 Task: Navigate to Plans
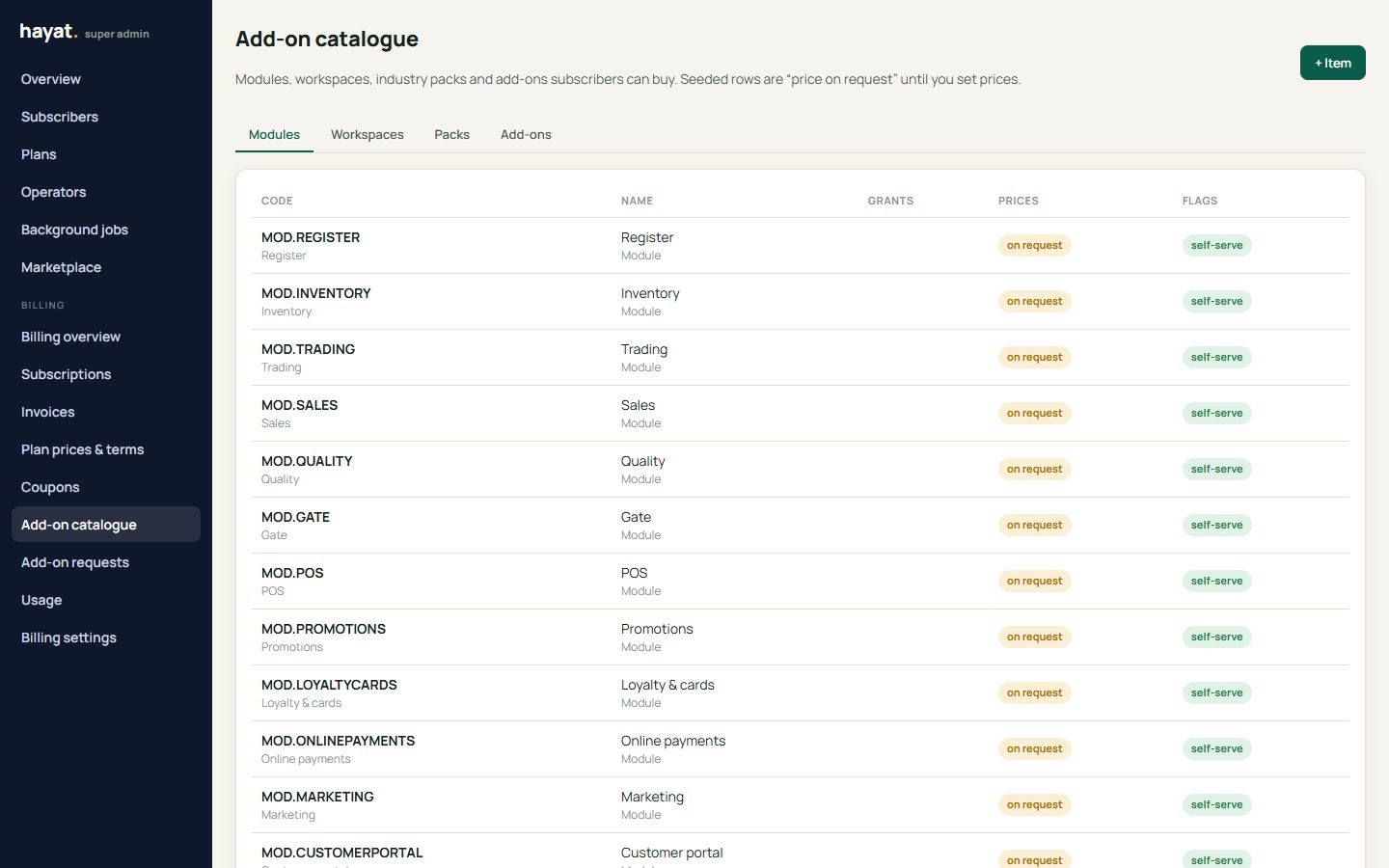[106, 154]
